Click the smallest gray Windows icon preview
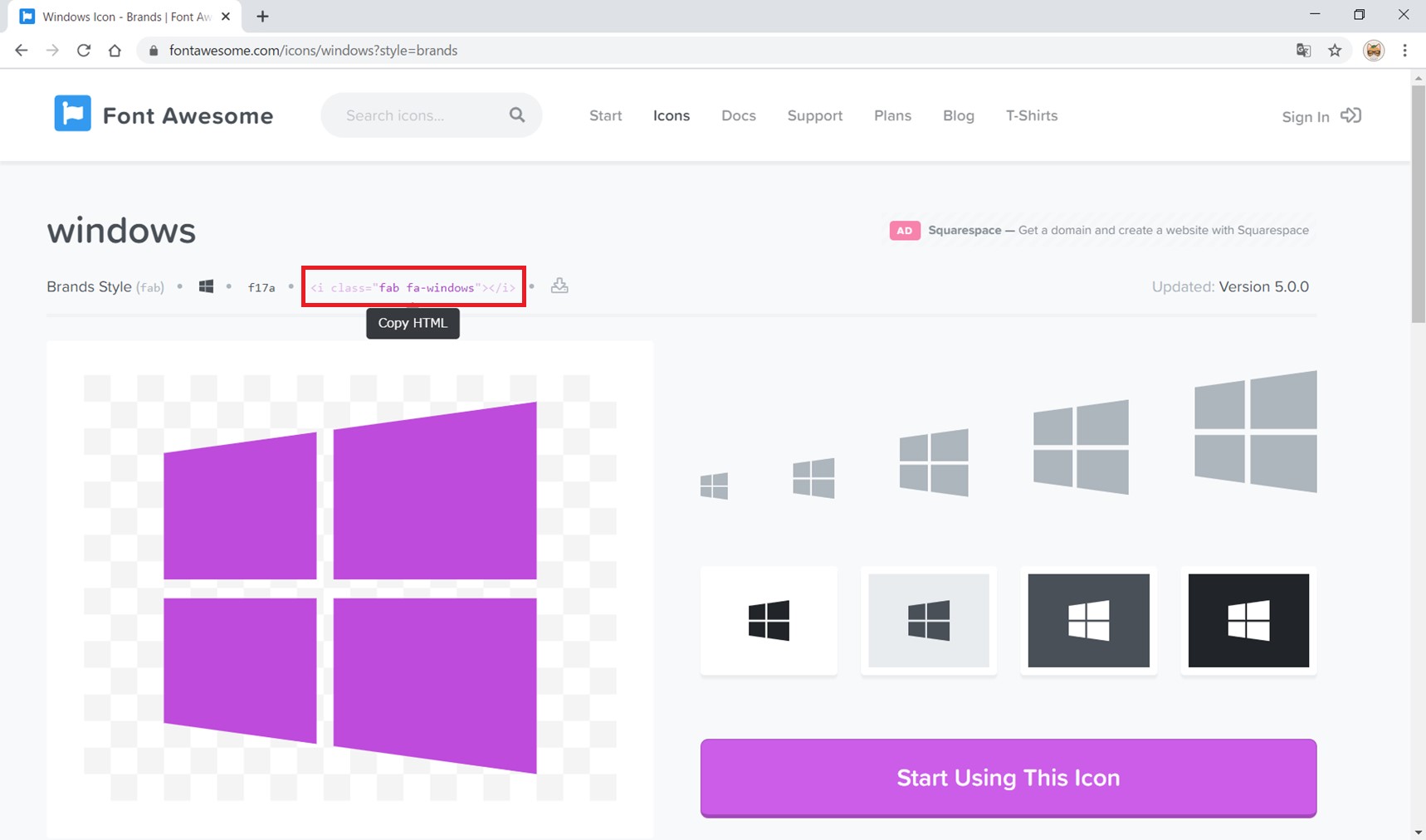This screenshot has width=1426, height=840. pos(714,486)
